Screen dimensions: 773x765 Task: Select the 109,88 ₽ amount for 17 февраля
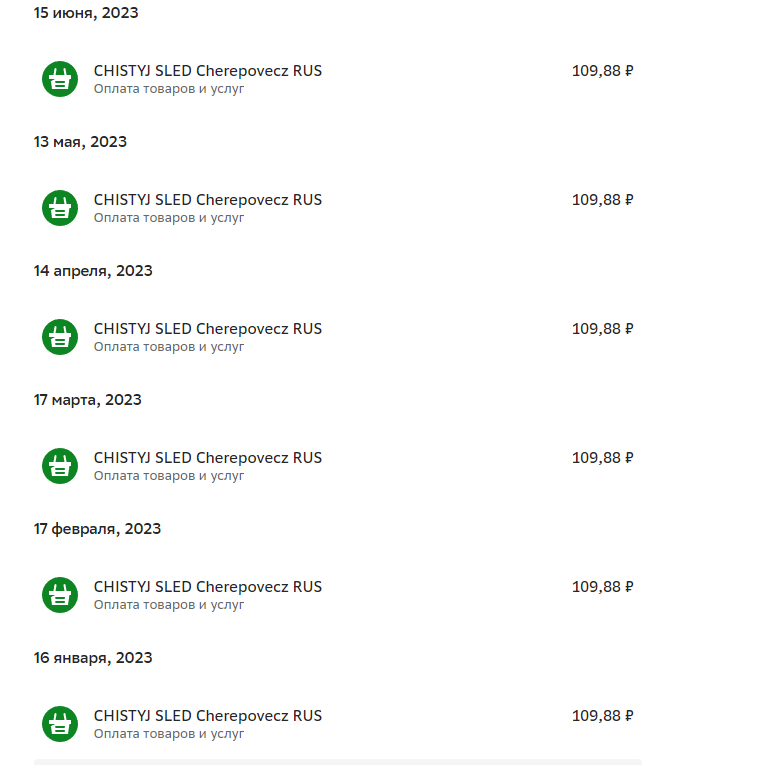click(603, 587)
